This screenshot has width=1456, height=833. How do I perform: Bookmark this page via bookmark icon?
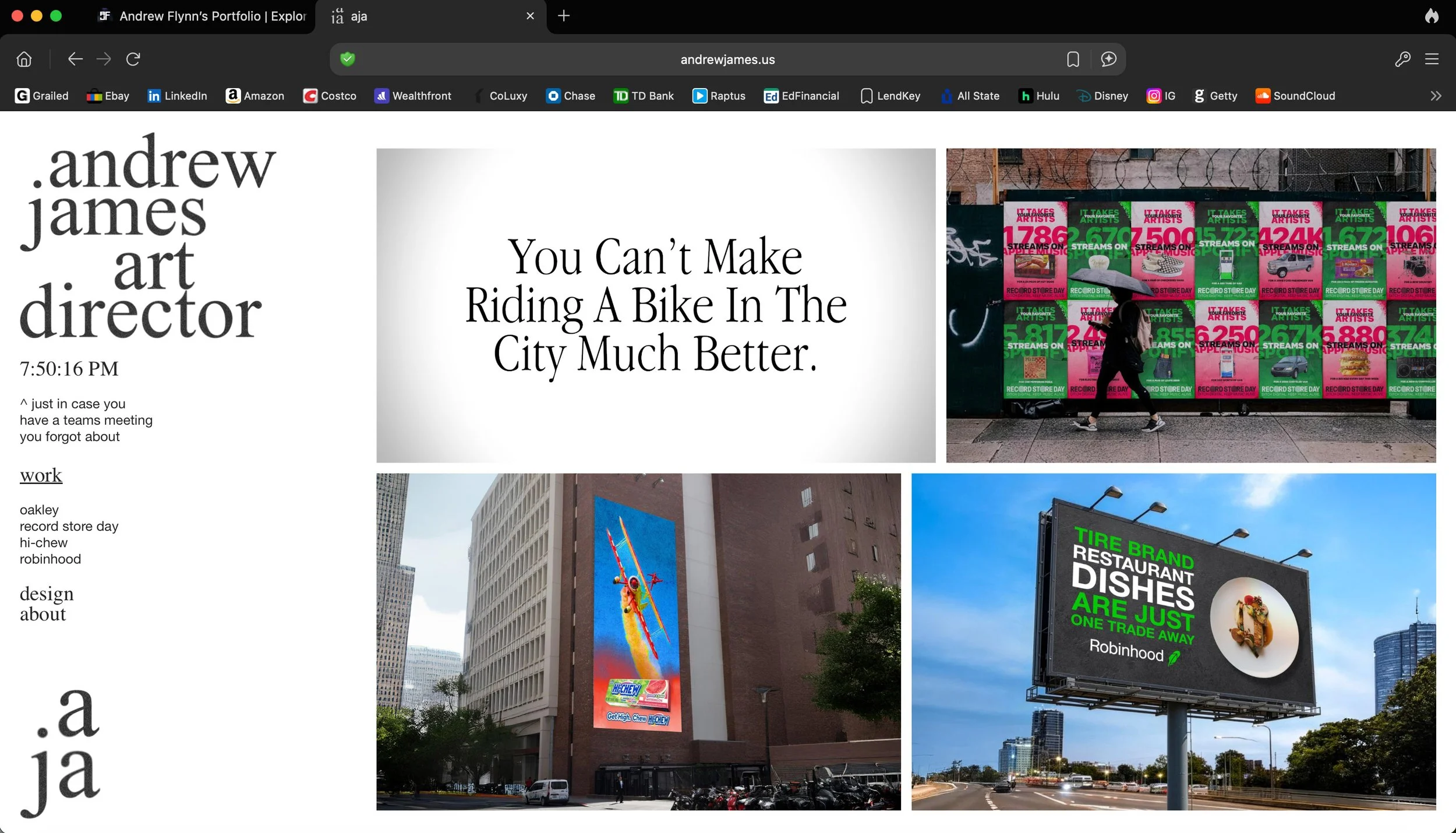[x=1073, y=59]
